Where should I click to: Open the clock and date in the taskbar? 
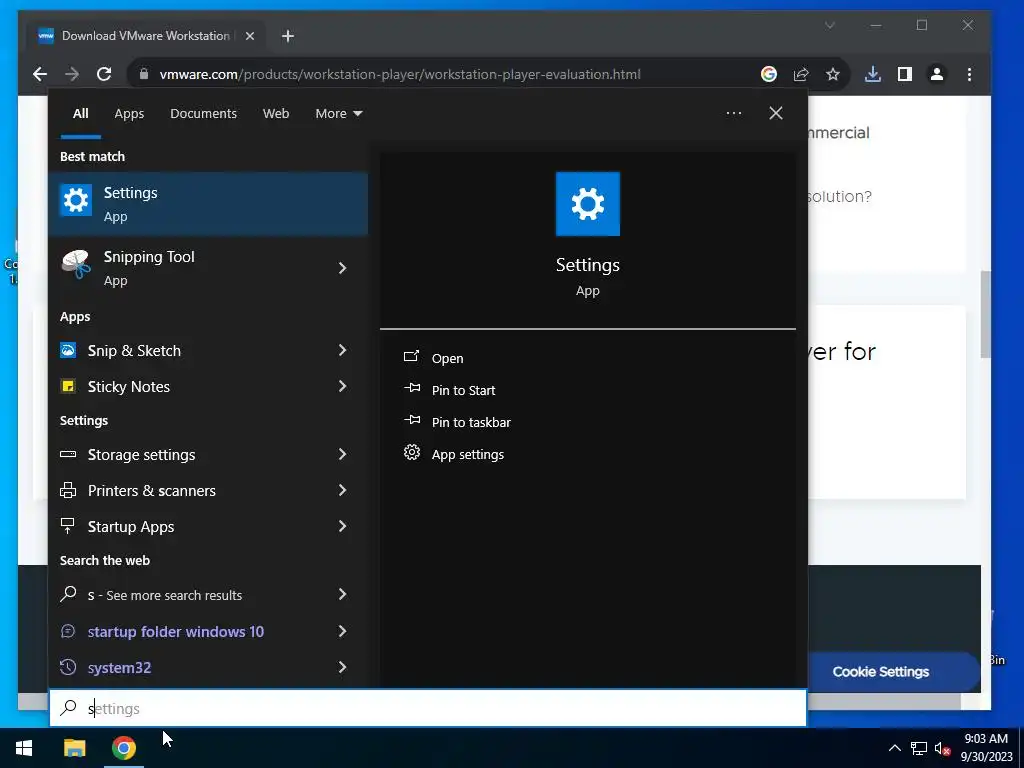pos(986,748)
